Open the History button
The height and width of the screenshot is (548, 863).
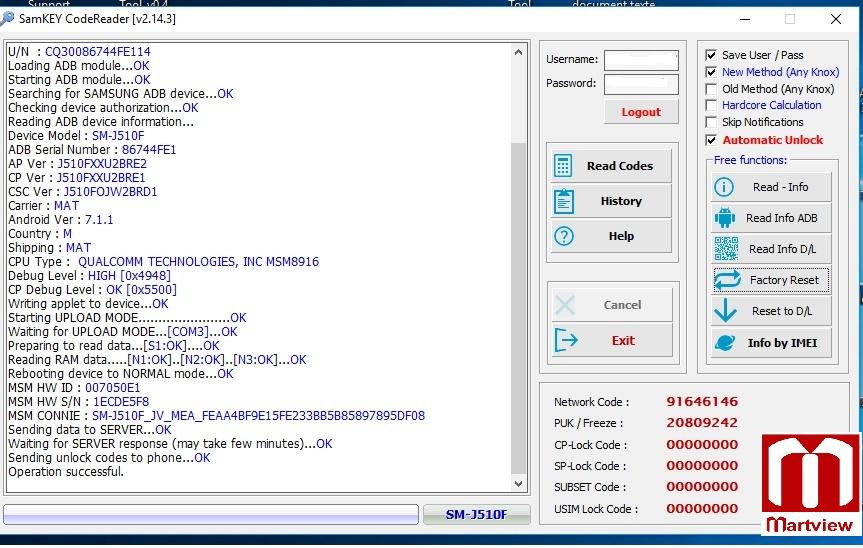pyautogui.click(x=611, y=201)
